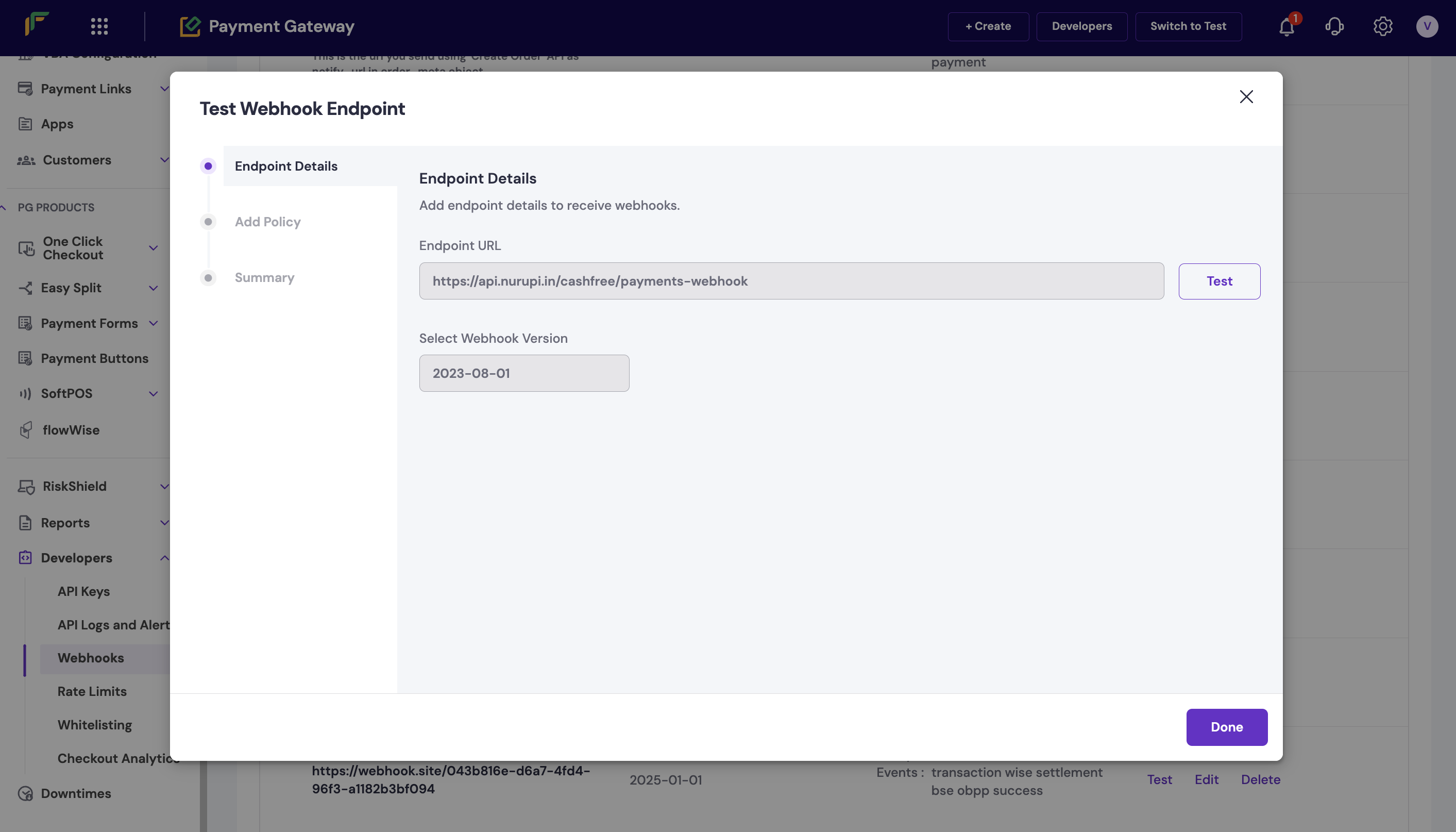Go to API Keys menu item
Viewport: 1456px width, 832px height.
[x=83, y=591]
